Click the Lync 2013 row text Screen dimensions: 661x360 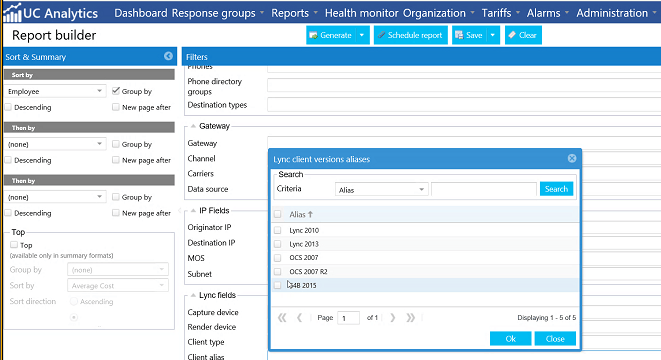[304, 244]
